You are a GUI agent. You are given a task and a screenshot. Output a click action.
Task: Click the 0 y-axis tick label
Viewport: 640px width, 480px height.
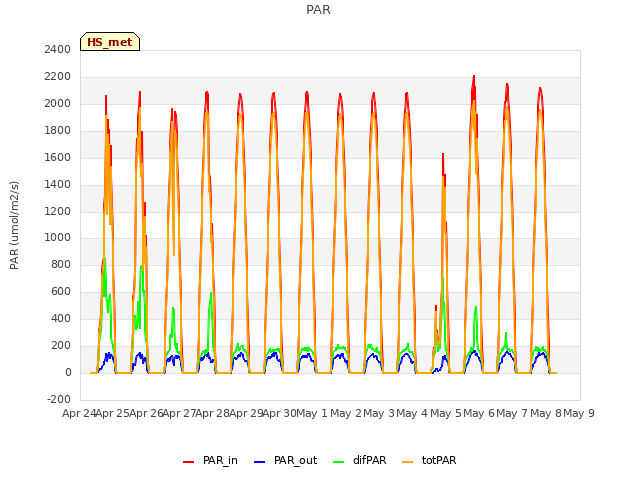click(x=68, y=372)
